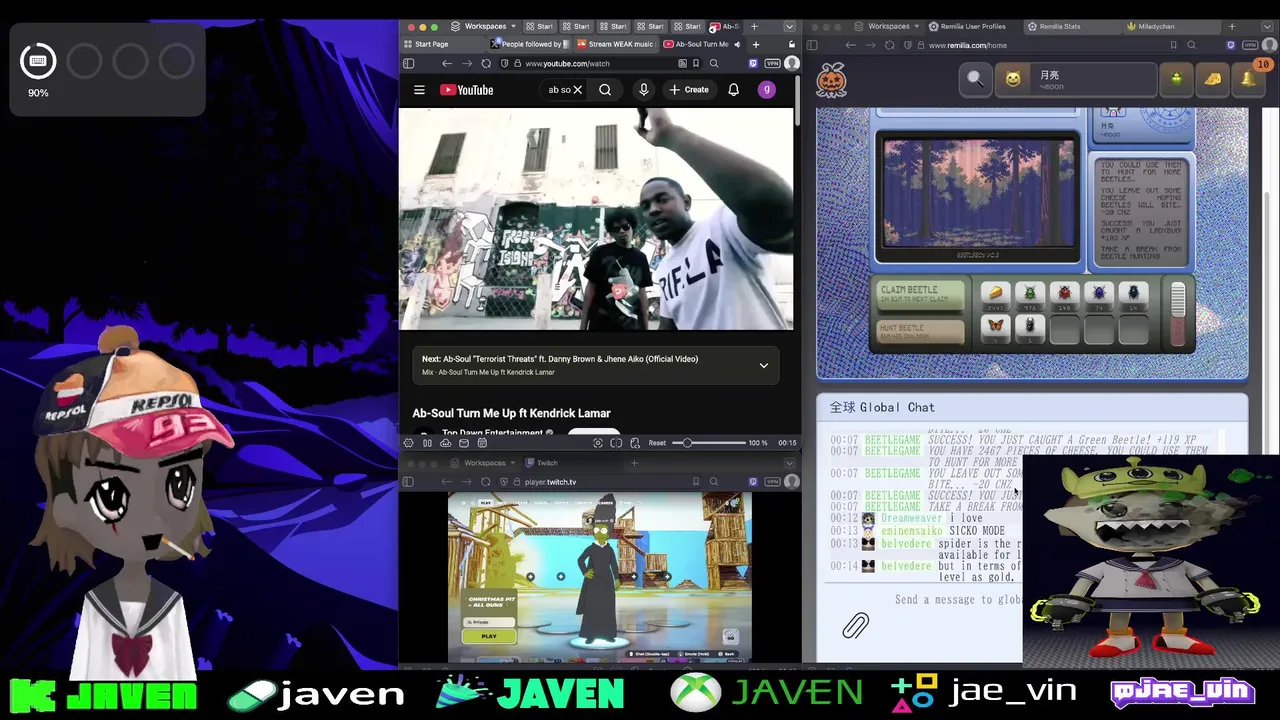Open the YouTube Create button
The image size is (1280, 720).
pyautogui.click(x=689, y=90)
